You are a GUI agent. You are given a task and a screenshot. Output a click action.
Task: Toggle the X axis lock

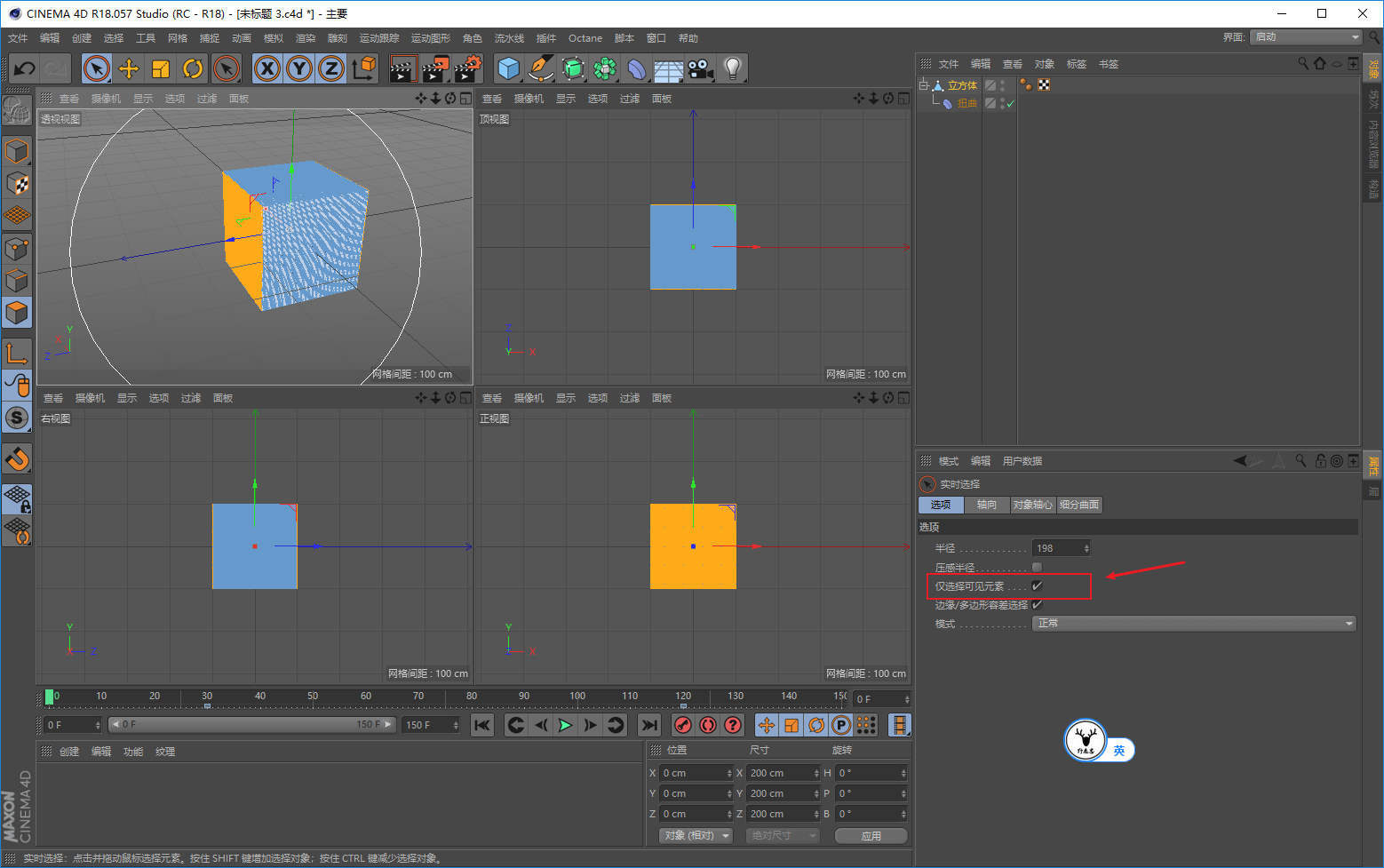[x=267, y=68]
